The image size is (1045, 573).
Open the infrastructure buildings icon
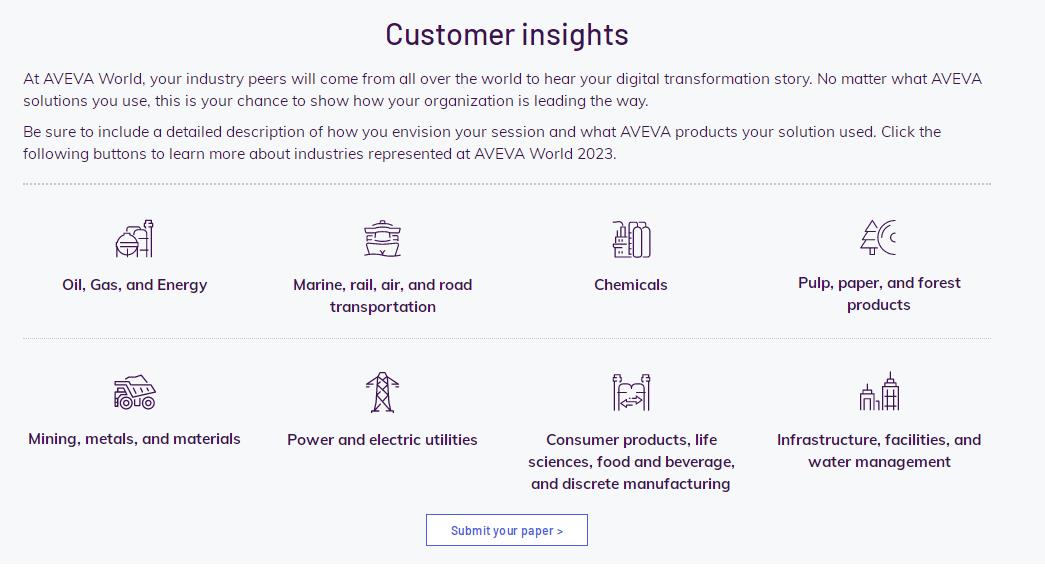pos(879,392)
